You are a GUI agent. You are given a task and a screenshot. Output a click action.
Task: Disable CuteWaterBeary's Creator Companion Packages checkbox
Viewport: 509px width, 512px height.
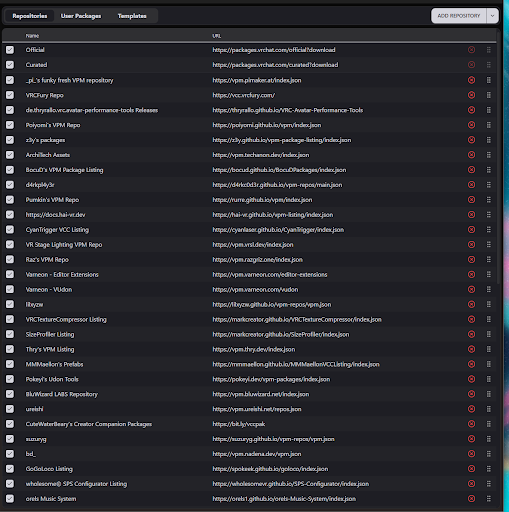10,424
